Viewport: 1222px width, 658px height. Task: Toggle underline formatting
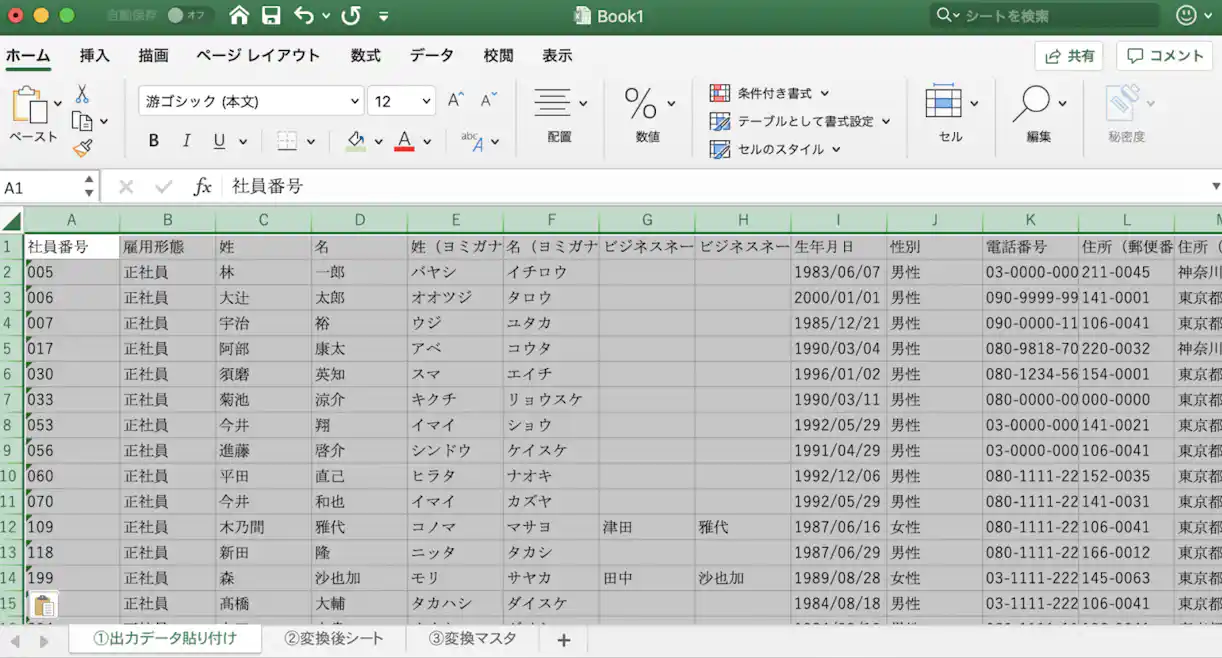(x=218, y=140)
